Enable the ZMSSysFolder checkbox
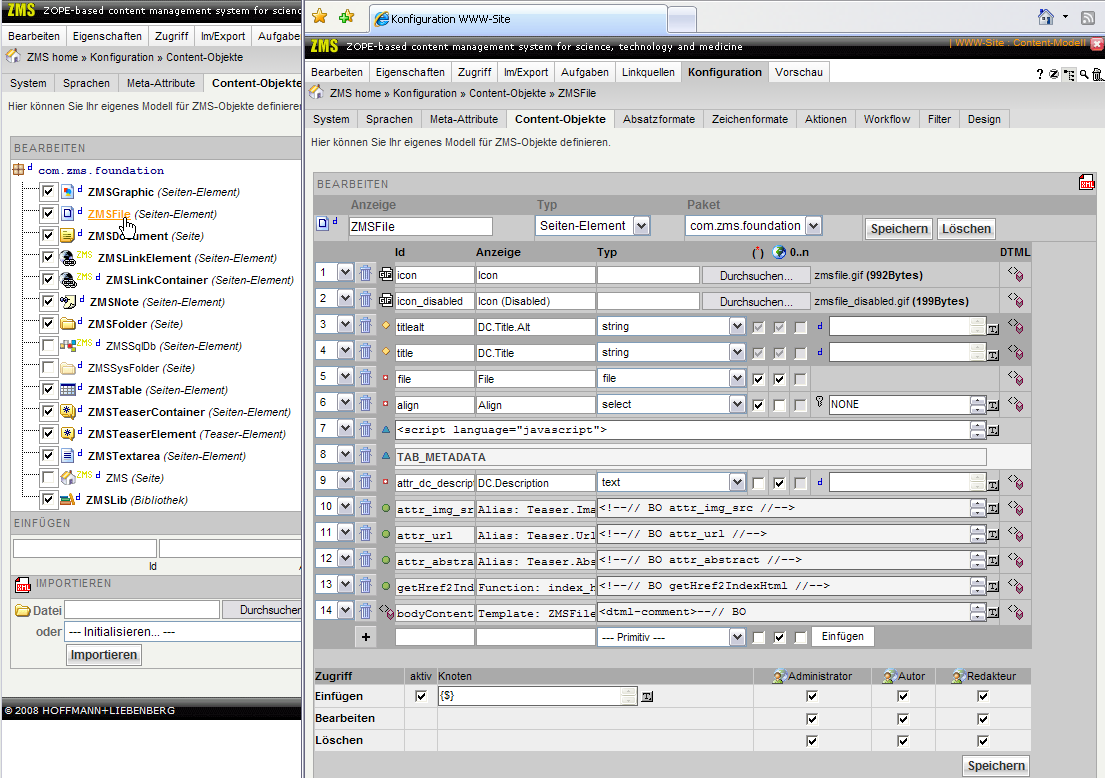This screenshot has width=1105, height=778. 48,367
